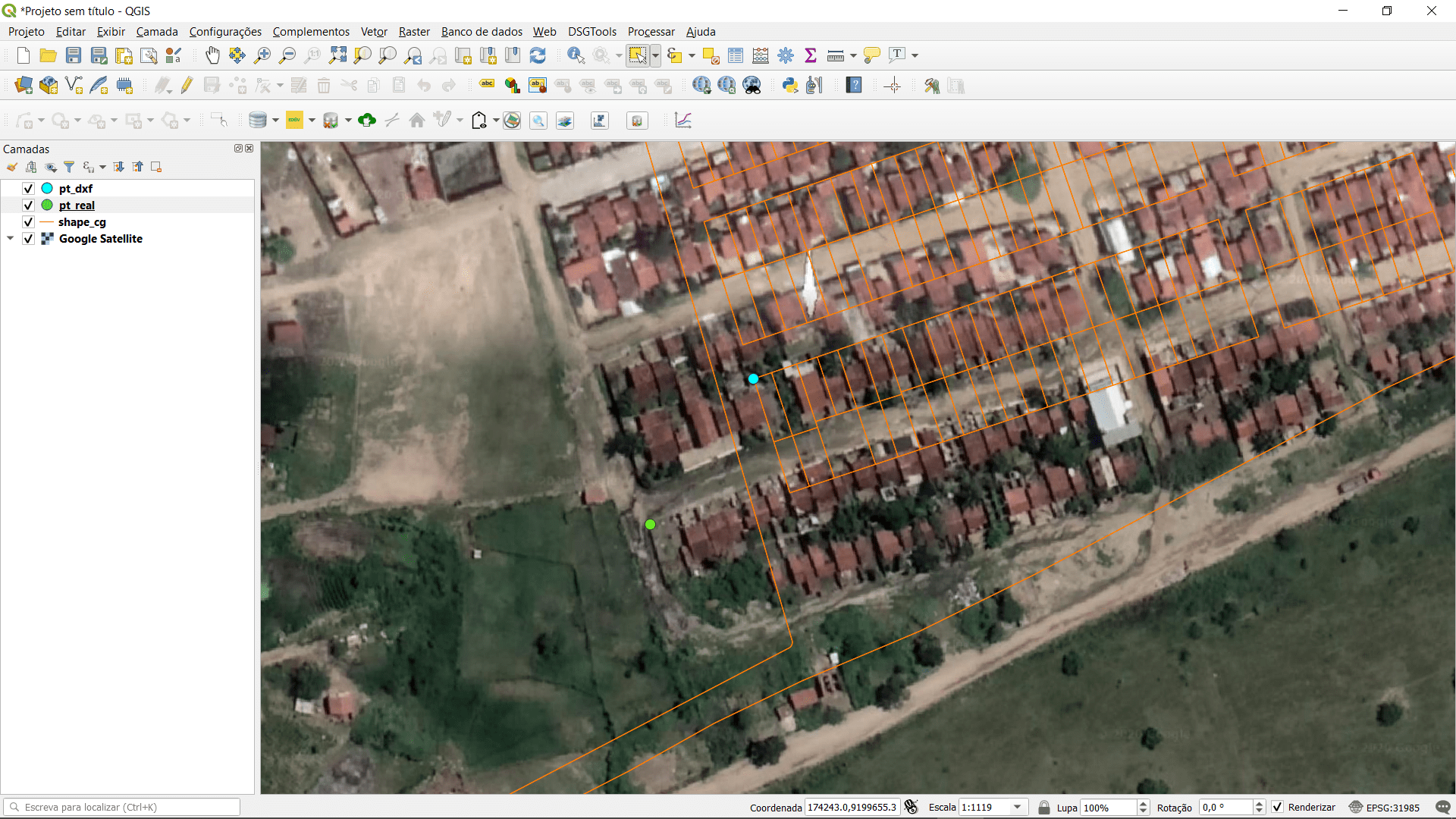
Task: Select the Pan Map hand tool
Action: 212,55
